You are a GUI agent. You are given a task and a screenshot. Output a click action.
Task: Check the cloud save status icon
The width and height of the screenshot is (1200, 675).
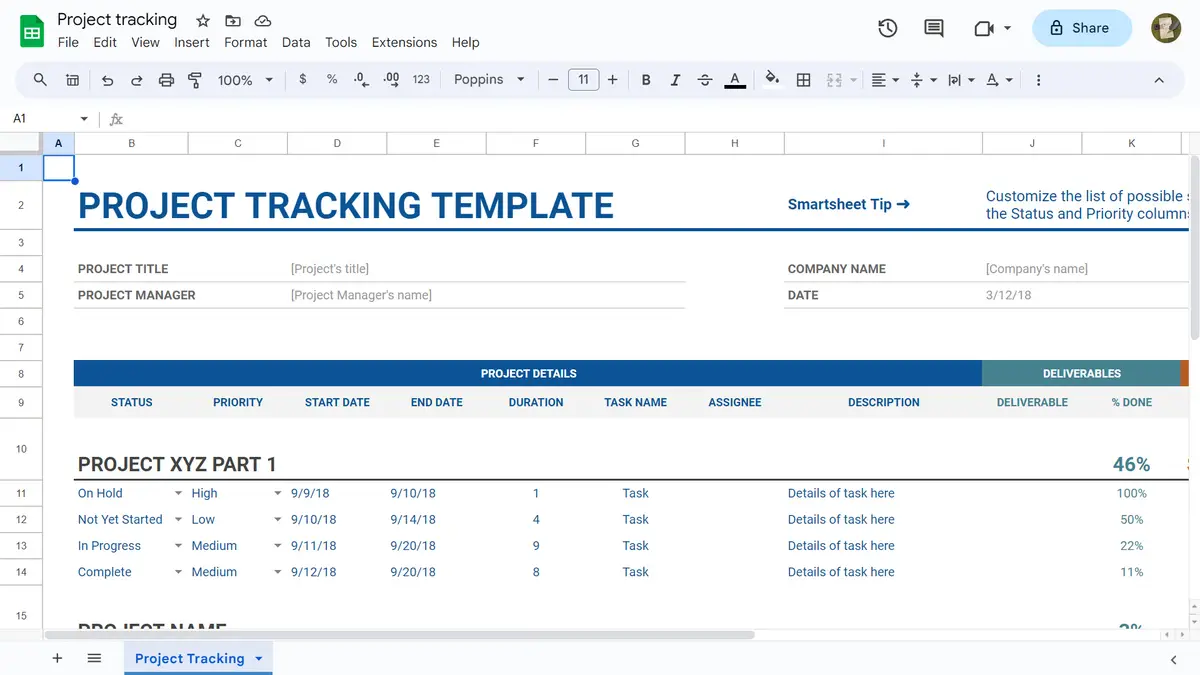click(x=263, y=21)
